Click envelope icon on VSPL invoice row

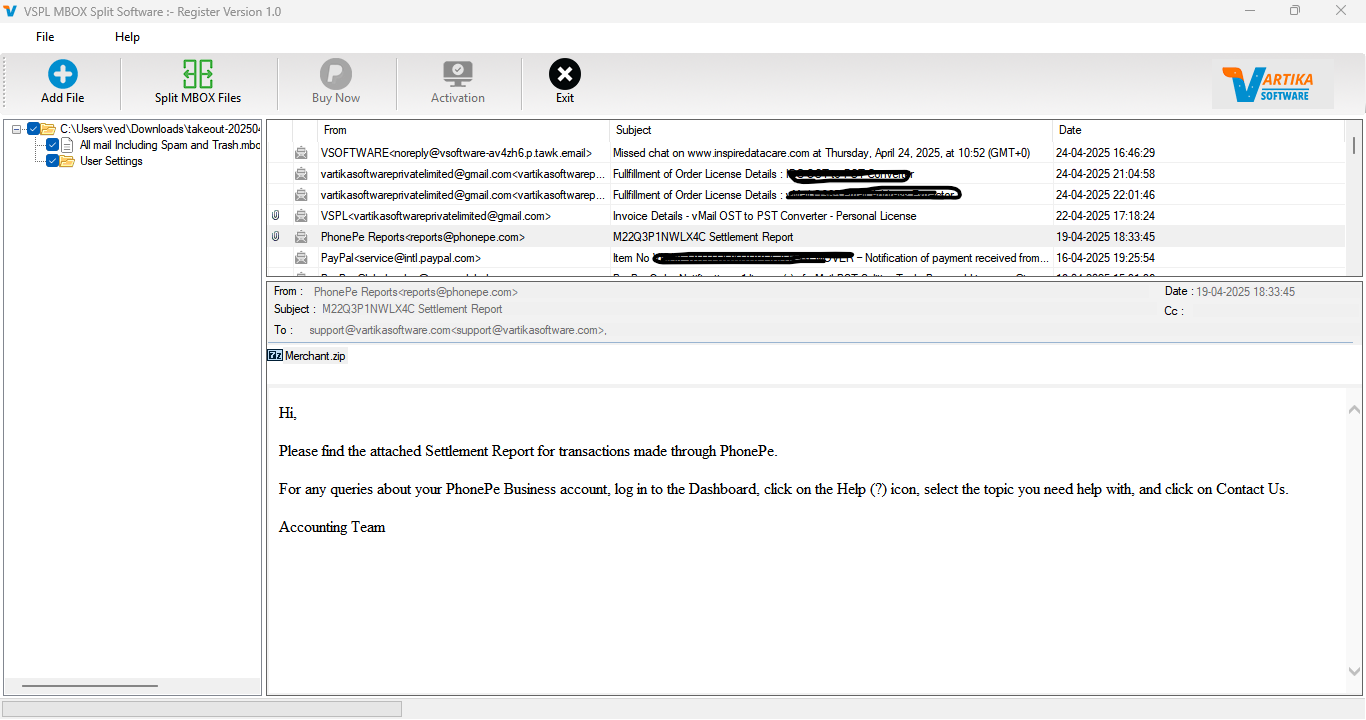pos(301,216)
